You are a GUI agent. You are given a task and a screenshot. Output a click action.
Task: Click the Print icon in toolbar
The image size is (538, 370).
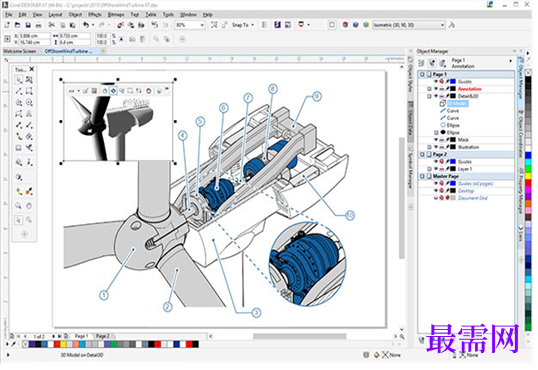(x=39, y=25)
